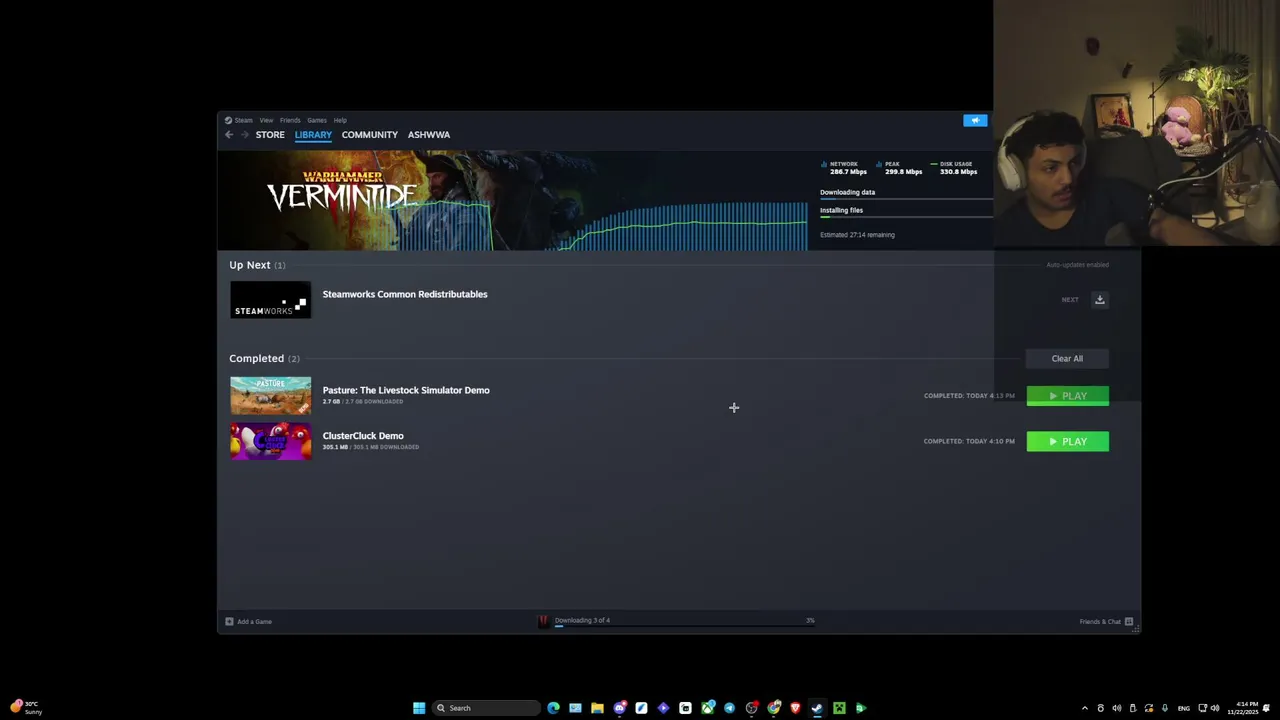Screen dimensions: 1280x720
Task: Open the View menu
Action: [x=266, y=120]
